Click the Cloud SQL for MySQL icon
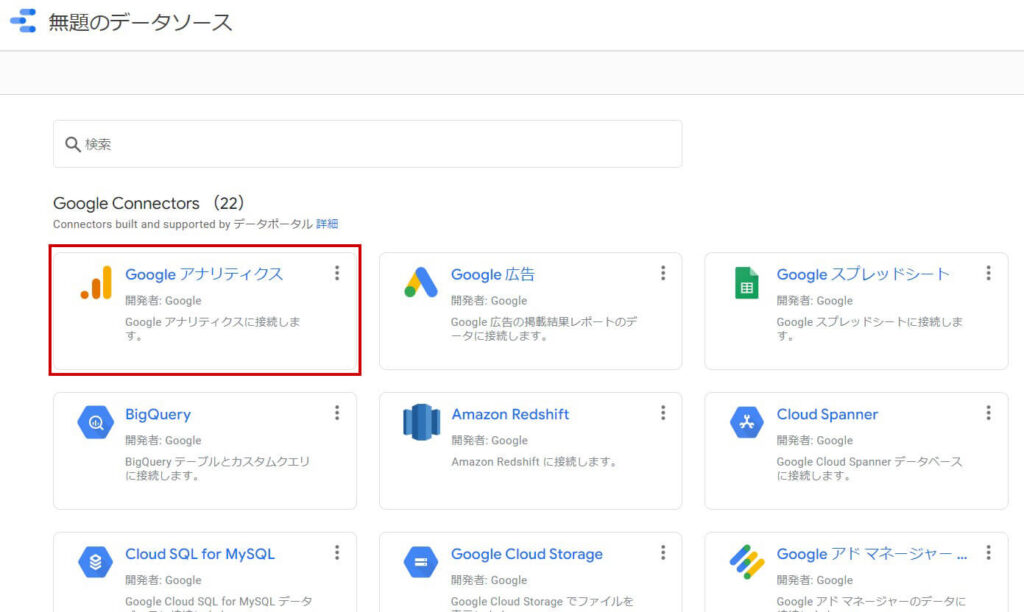Image resolution: width=1024 pixels, height=612 pixels. coord(96,562)
